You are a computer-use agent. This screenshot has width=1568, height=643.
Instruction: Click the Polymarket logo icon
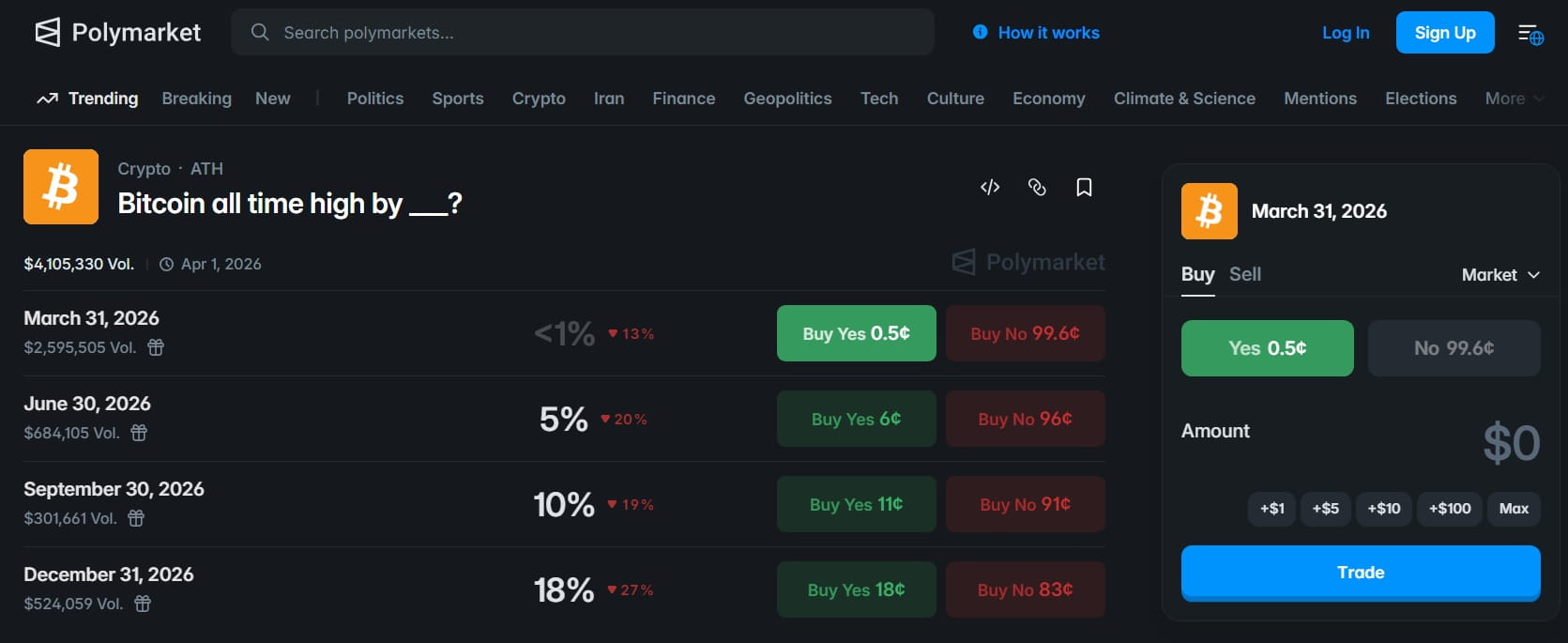point(47,33)
